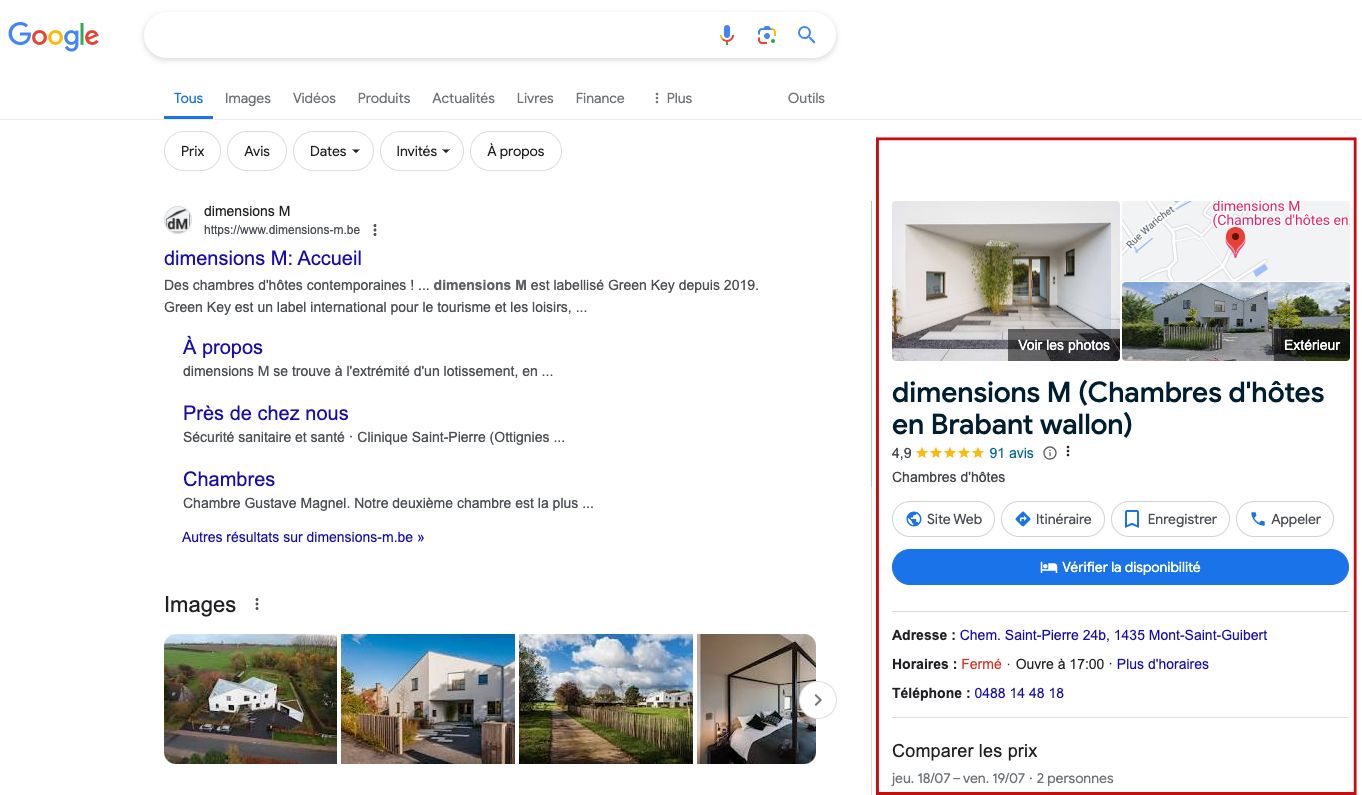Click the magnifying glass search icon

pyautogui.click(x=806, y=36)
